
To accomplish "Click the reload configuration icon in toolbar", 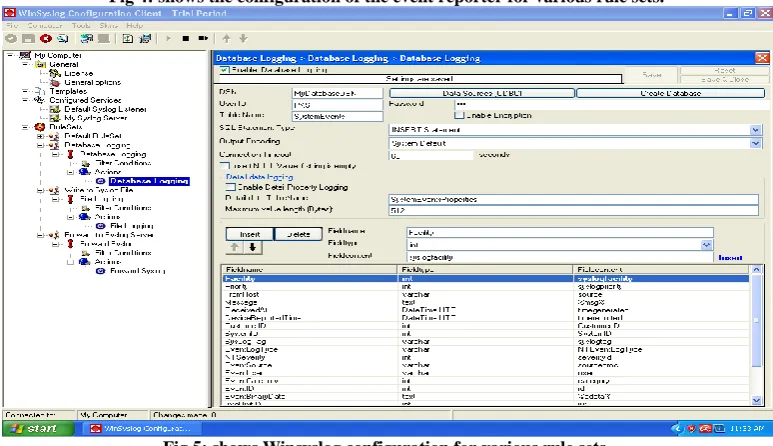I will pos(63,38).
